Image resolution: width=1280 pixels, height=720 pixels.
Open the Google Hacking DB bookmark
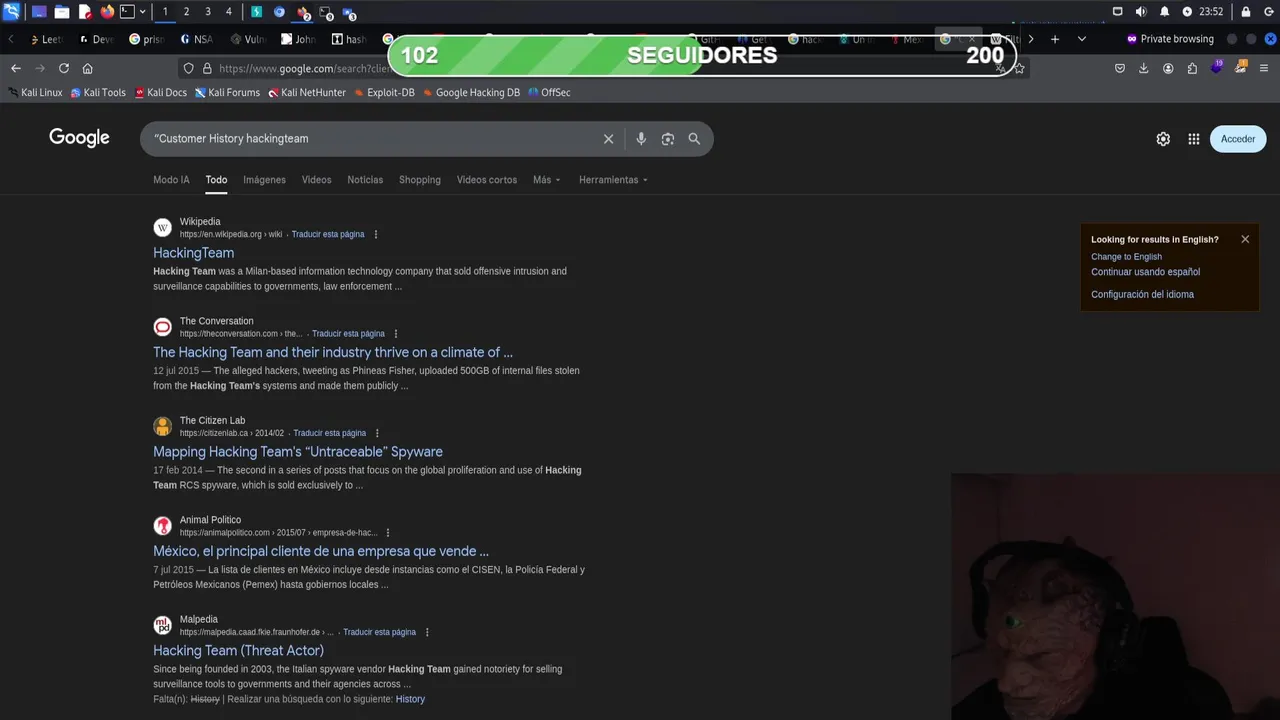tap(471, 92)
